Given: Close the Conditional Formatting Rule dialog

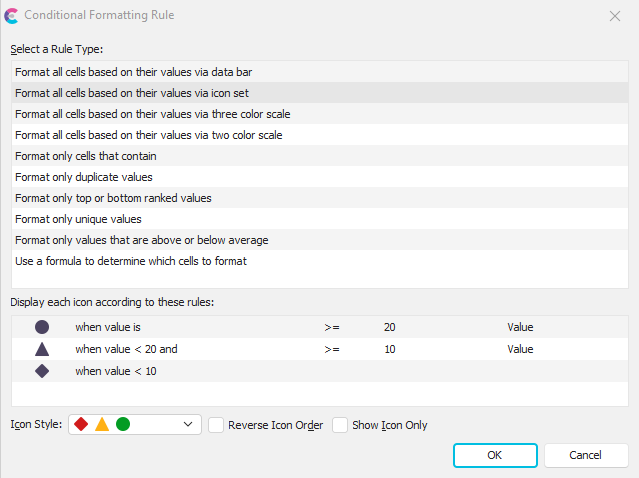Looking at the screenshot, I should click(613, 16).
